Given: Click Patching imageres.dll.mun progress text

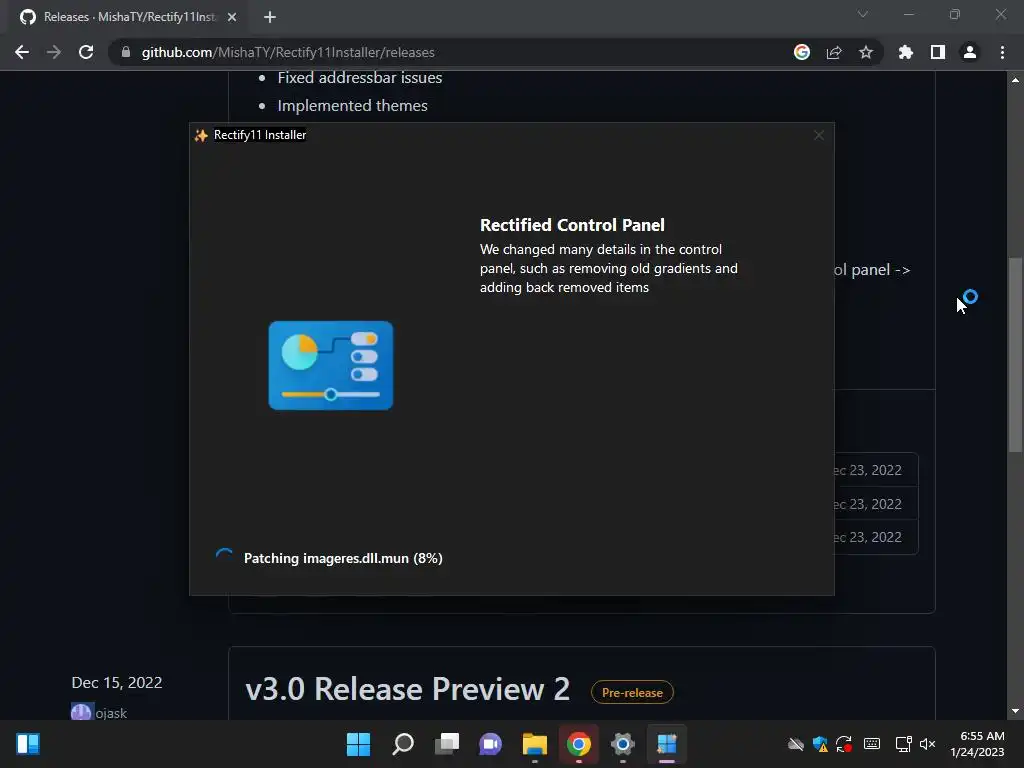Looking at the screenshot, I should coord(343,558).
